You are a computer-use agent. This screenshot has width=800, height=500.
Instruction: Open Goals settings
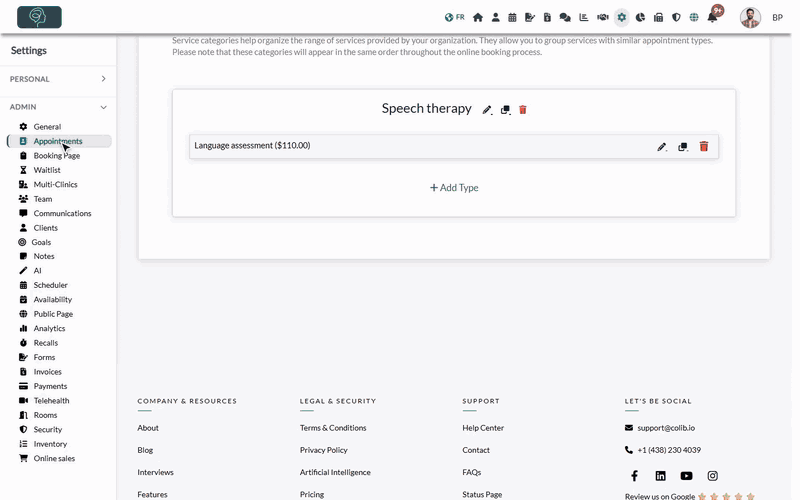coord(41,242)
